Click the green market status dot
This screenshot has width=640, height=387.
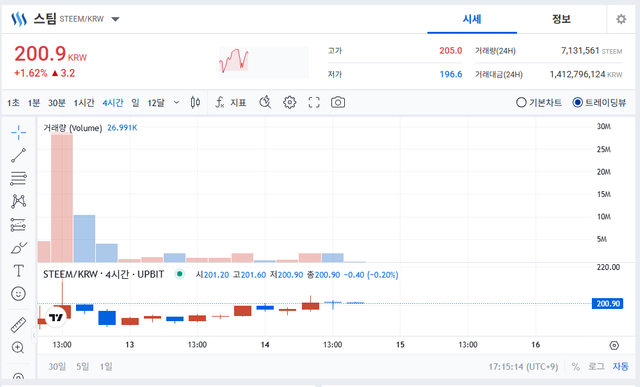click(180, 274)
